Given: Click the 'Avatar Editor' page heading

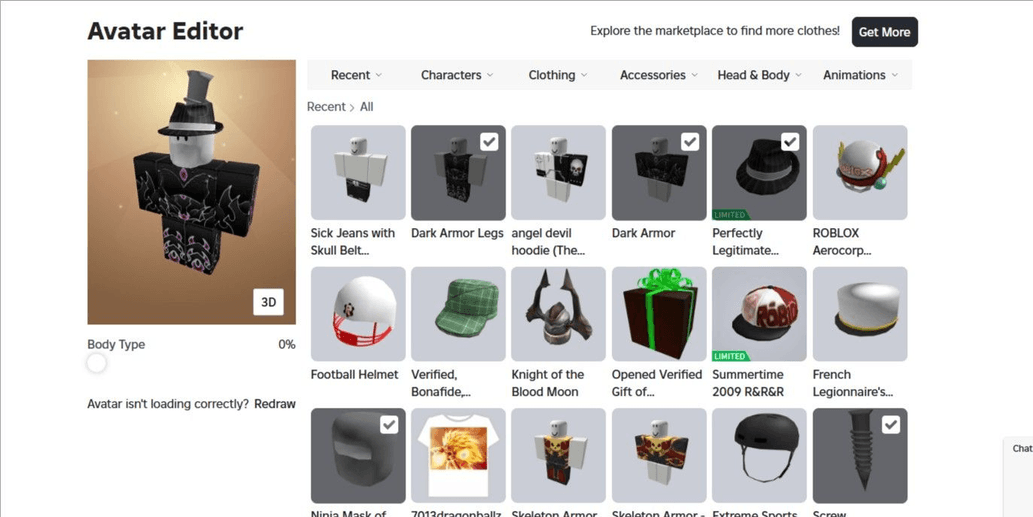Looking at the screenshot, I should 165,31.
